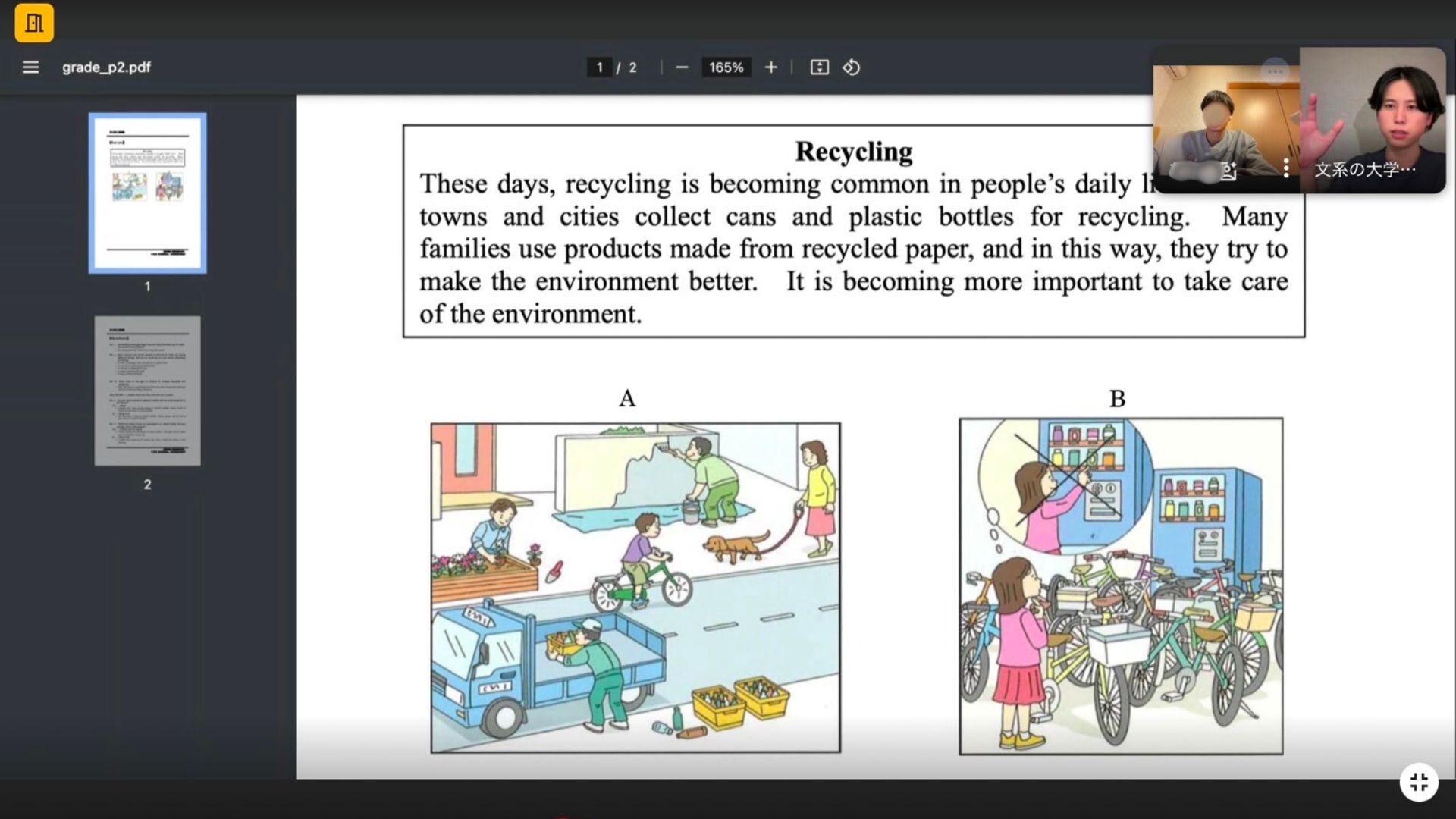Click the fit to page icon
1456x819 pixels.
(819, 67)
